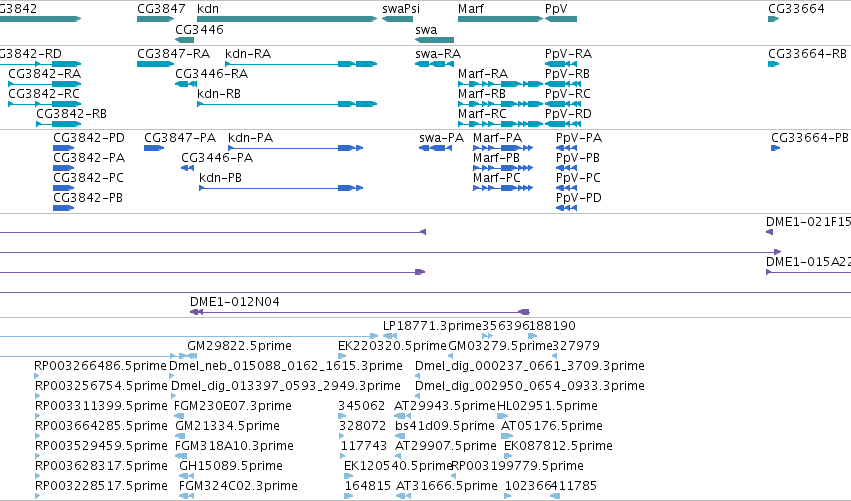Select the CG3446-PA protein label
Viewport: 851px width, 501px height.
217,158
